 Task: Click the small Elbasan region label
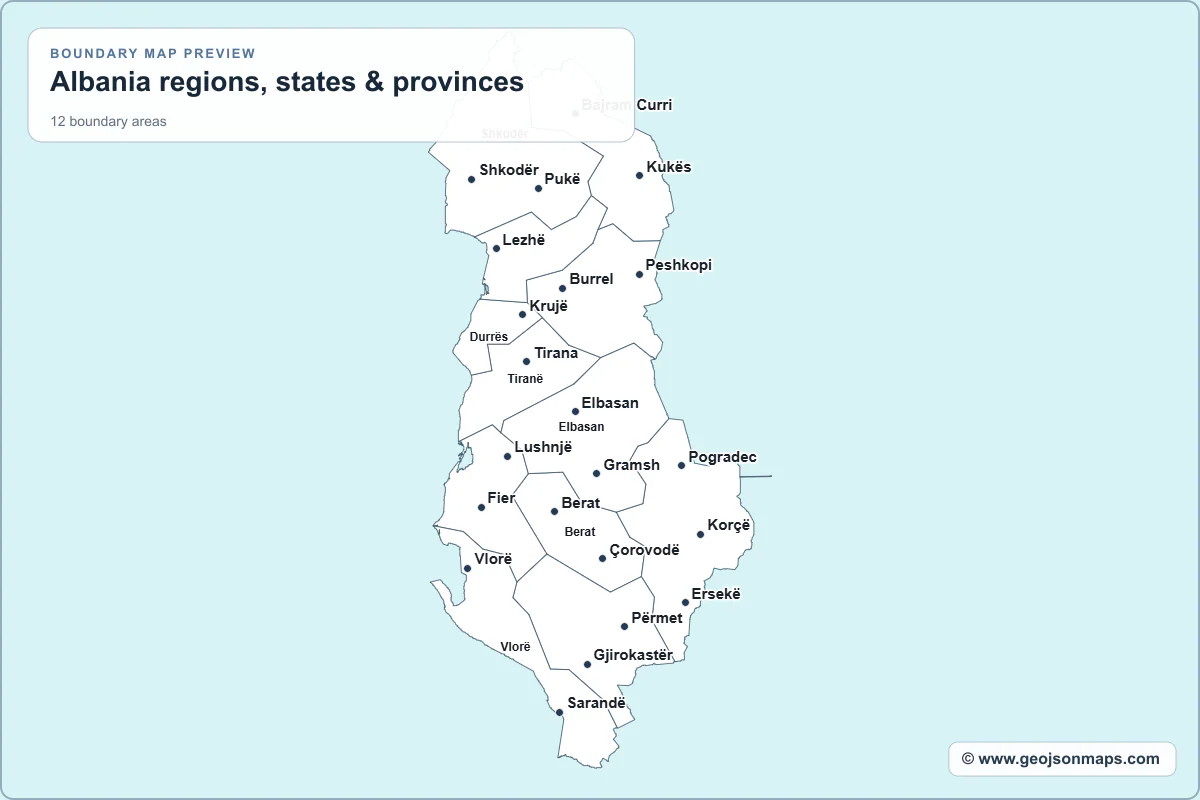(581, 427)
